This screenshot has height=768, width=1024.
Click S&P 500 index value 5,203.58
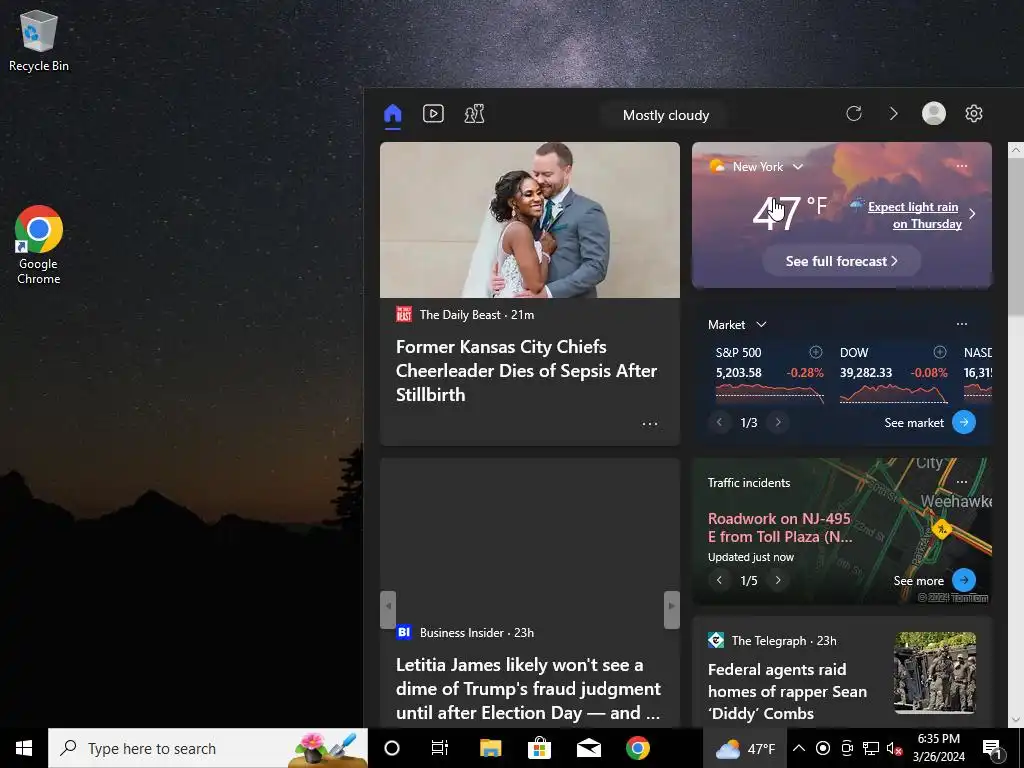739,373
